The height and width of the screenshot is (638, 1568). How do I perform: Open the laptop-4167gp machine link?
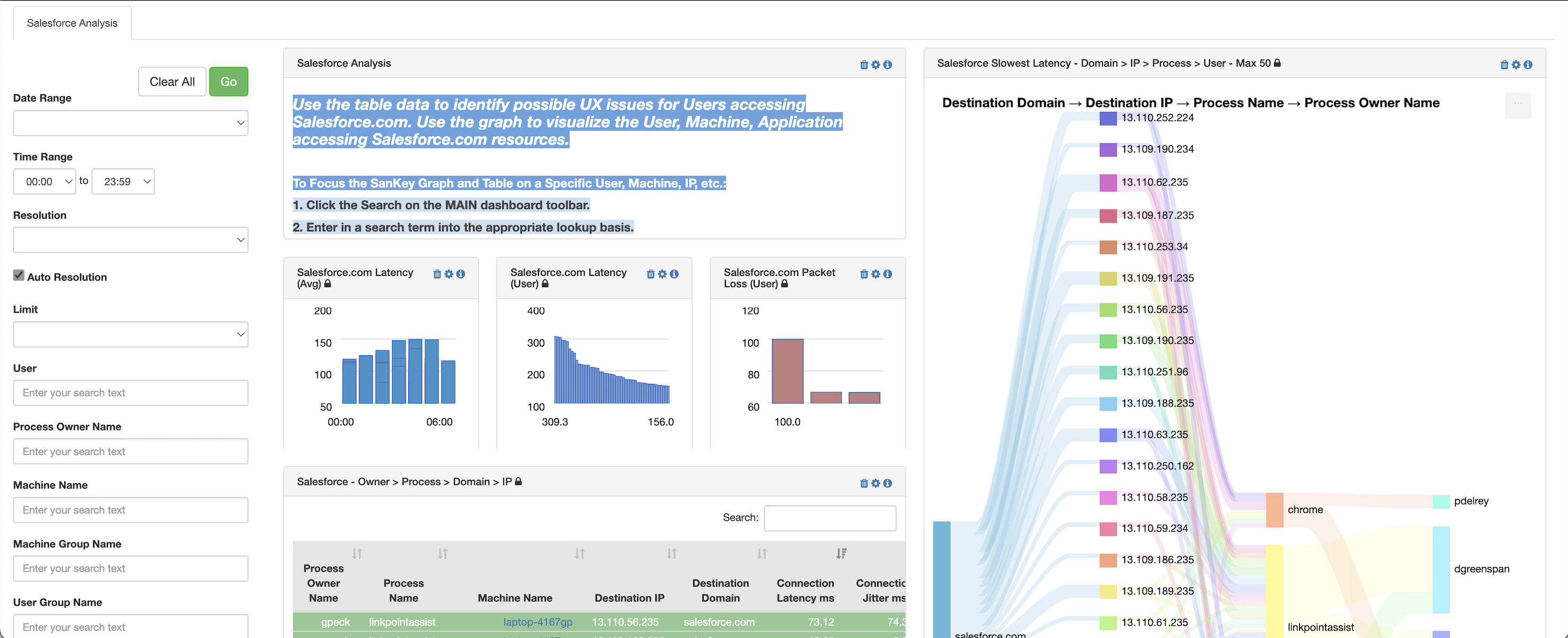(538, 622)
